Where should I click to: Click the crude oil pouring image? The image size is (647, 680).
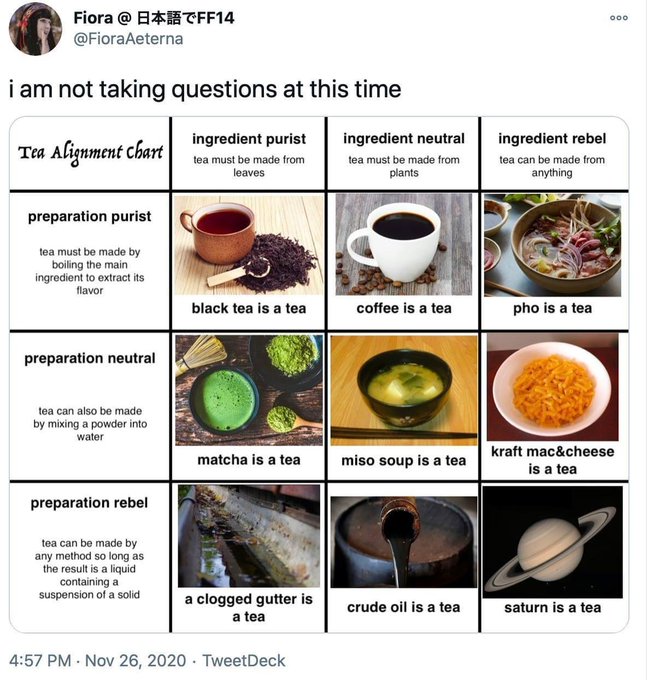click(x=404, y=542)
